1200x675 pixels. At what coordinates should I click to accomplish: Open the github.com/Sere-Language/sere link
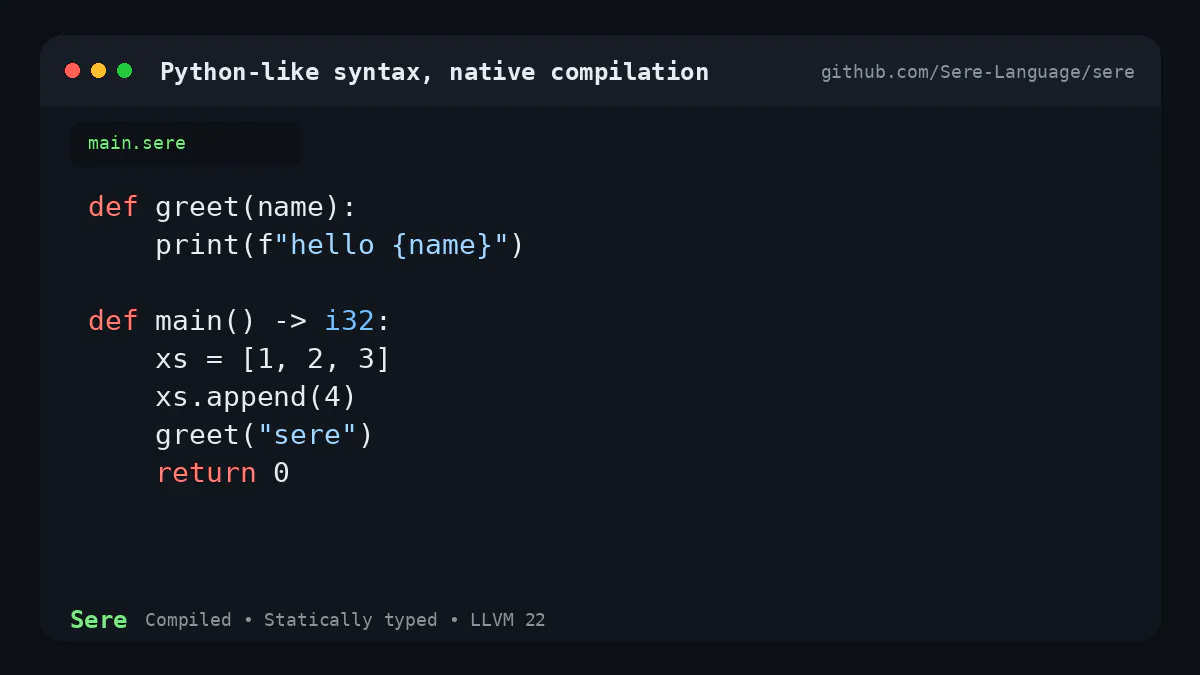tap(977, 72)
